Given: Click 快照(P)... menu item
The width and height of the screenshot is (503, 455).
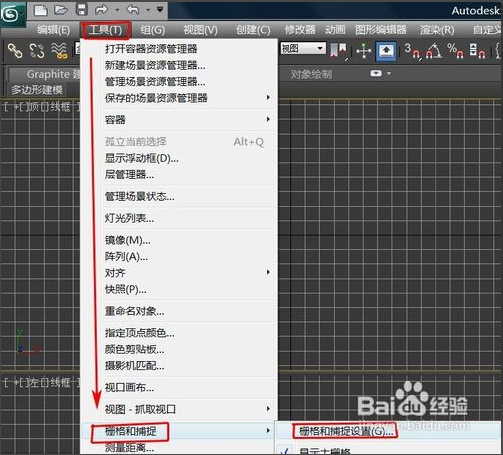Looking at the screenshot, I should 179,289.
